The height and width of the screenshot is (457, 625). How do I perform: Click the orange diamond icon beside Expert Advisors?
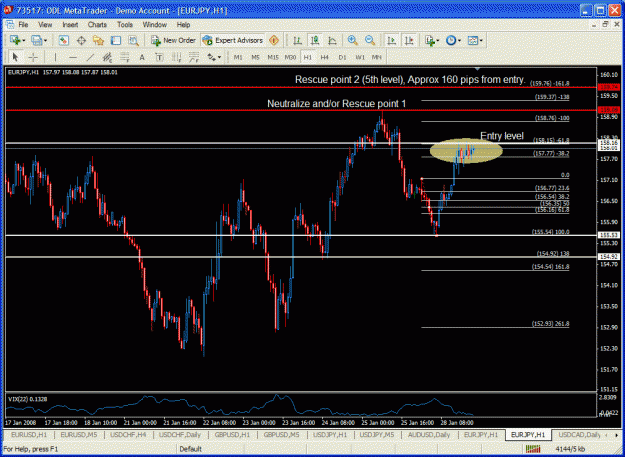274,40
